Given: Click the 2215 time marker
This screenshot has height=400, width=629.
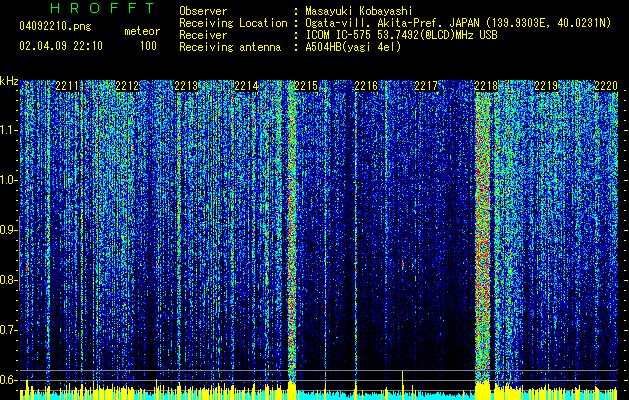Looking at the screenshot, I should (x=306, y=86).
